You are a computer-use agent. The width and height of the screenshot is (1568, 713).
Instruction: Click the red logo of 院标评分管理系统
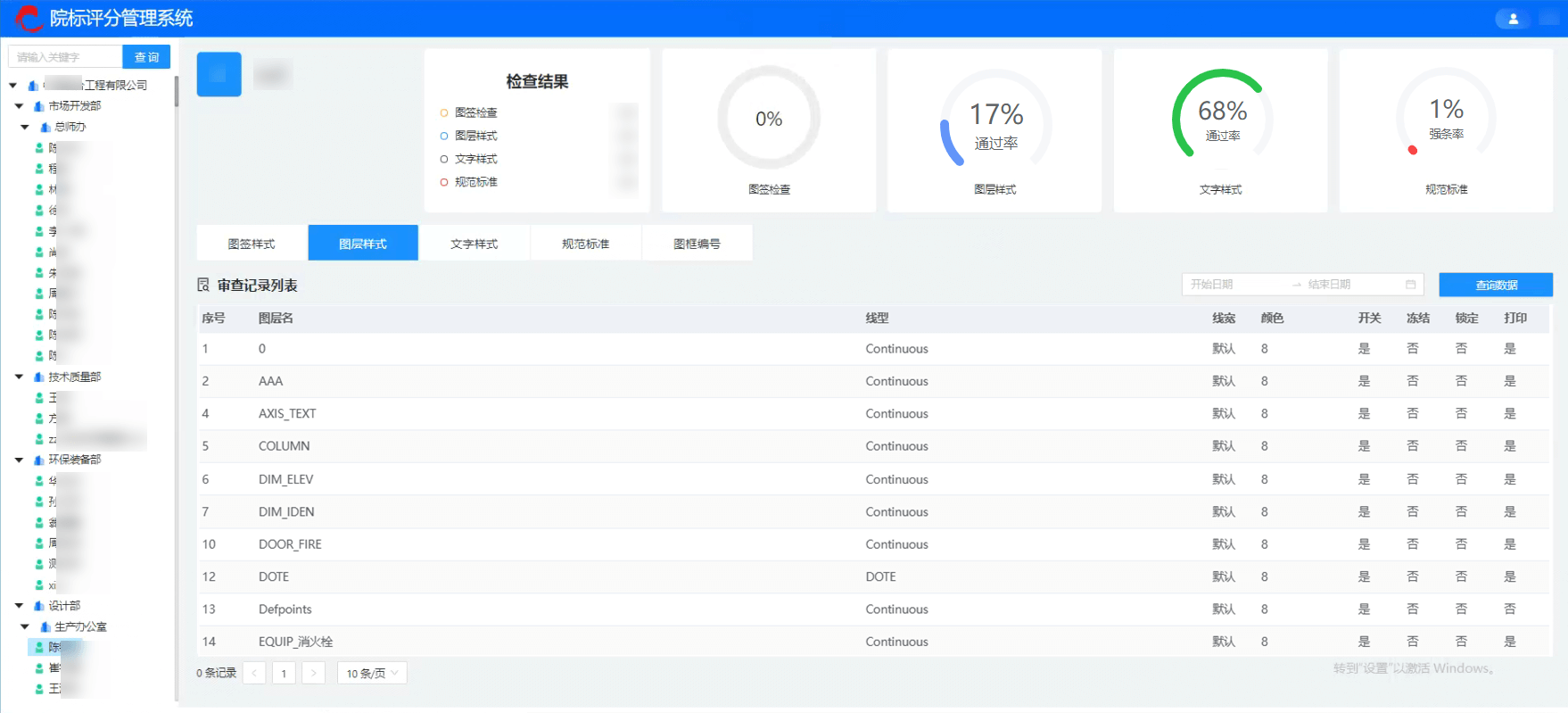tap(27, 18)
